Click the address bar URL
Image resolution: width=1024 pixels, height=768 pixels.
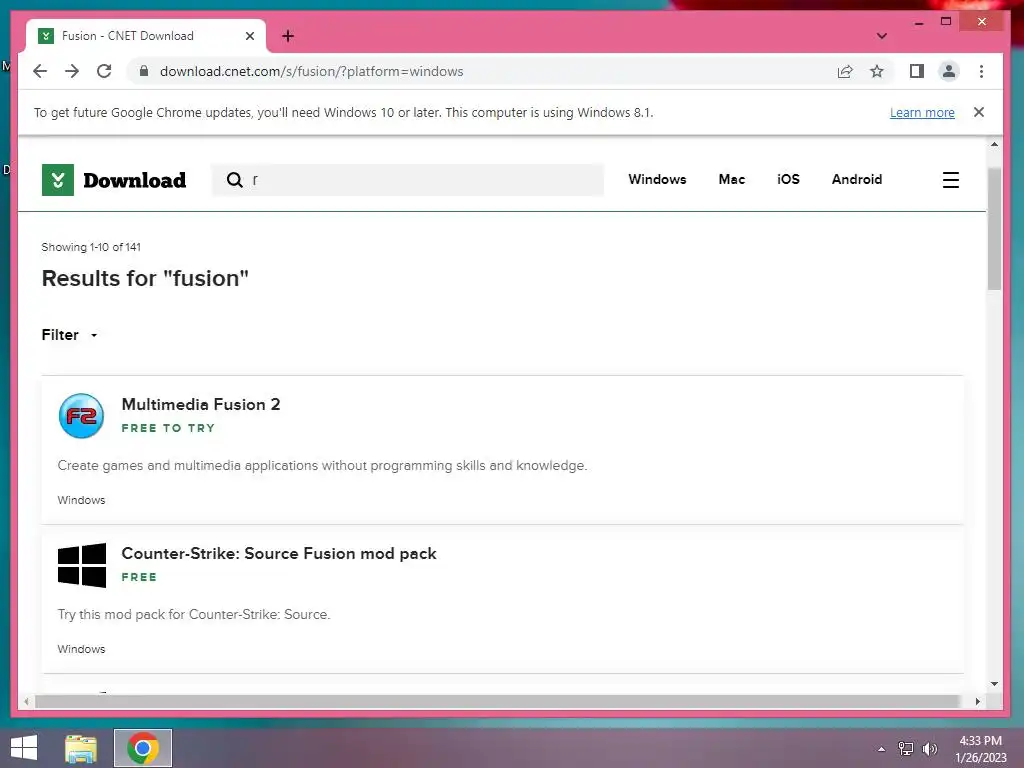(x=312, y=71)
